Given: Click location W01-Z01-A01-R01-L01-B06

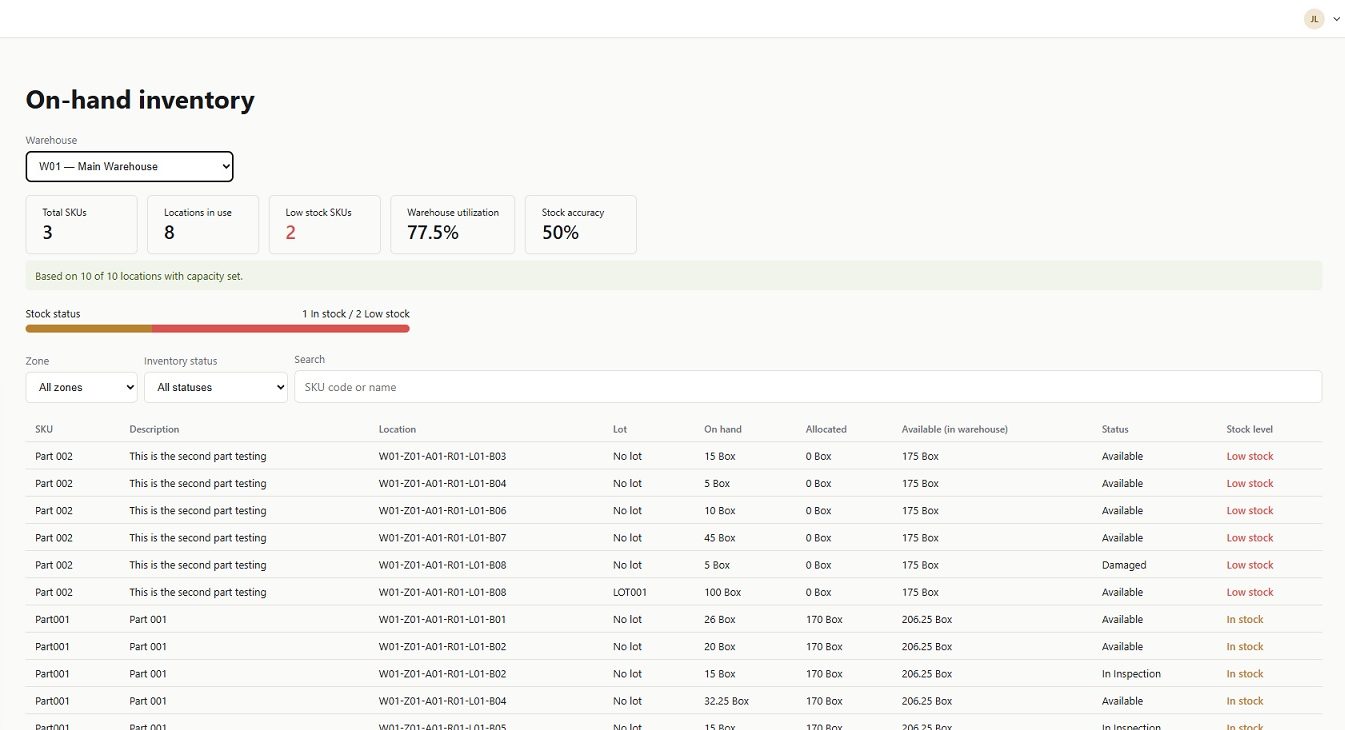Looking at the screenshot, I should (442, 510).
